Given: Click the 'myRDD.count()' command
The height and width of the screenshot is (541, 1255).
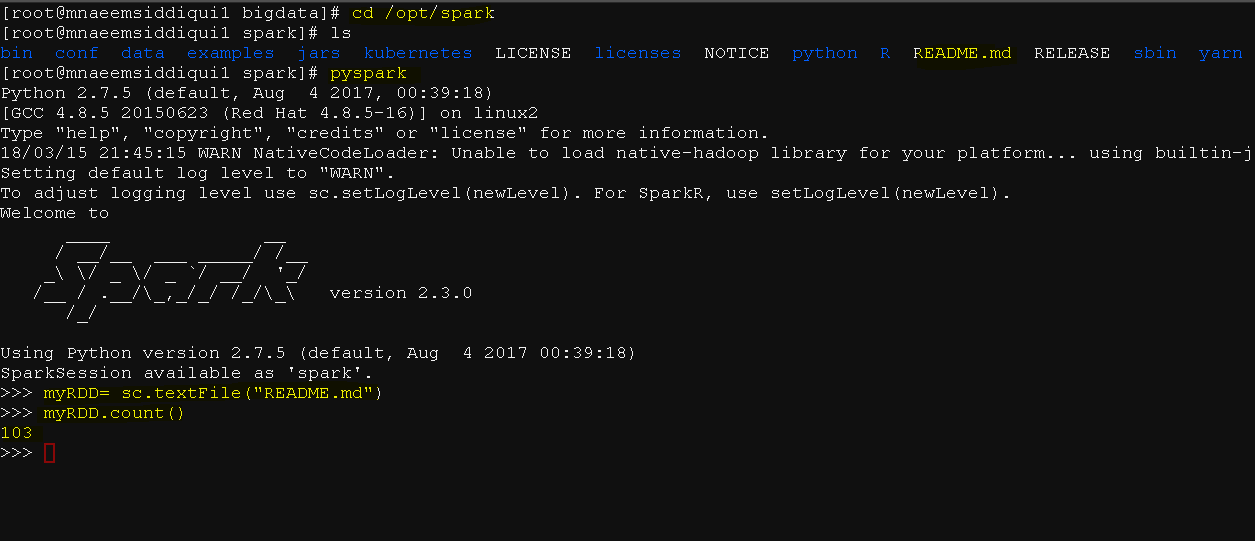Looking at the screenshot, I should click(115, 413).
